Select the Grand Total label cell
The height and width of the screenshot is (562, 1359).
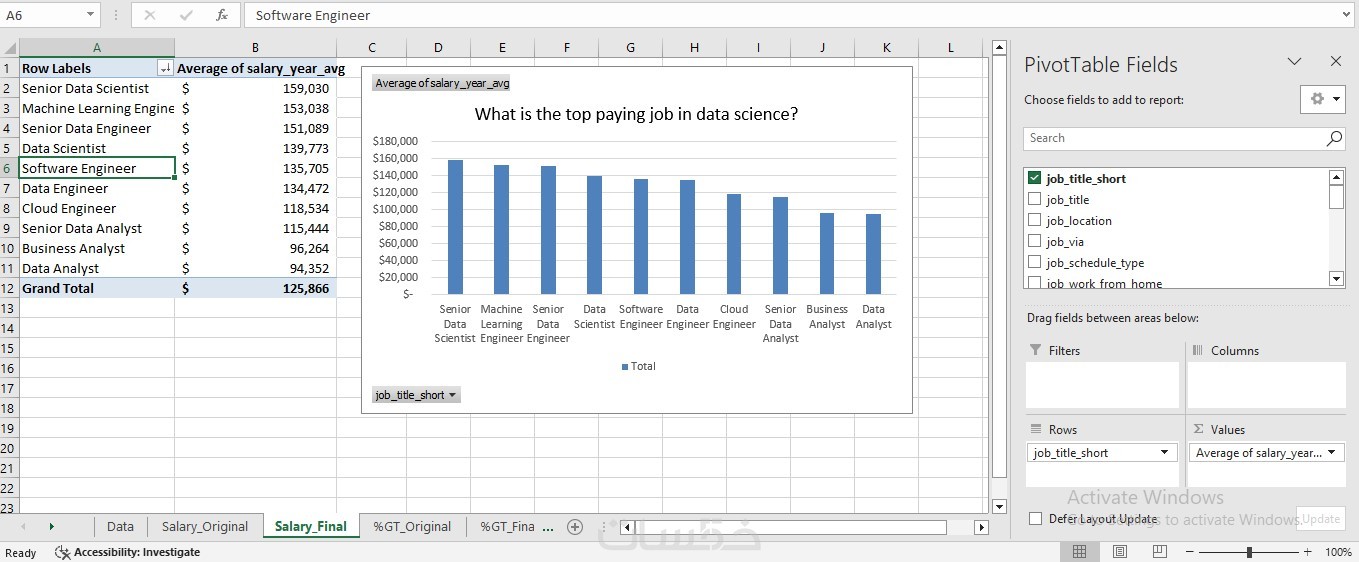tap(97, 288)
